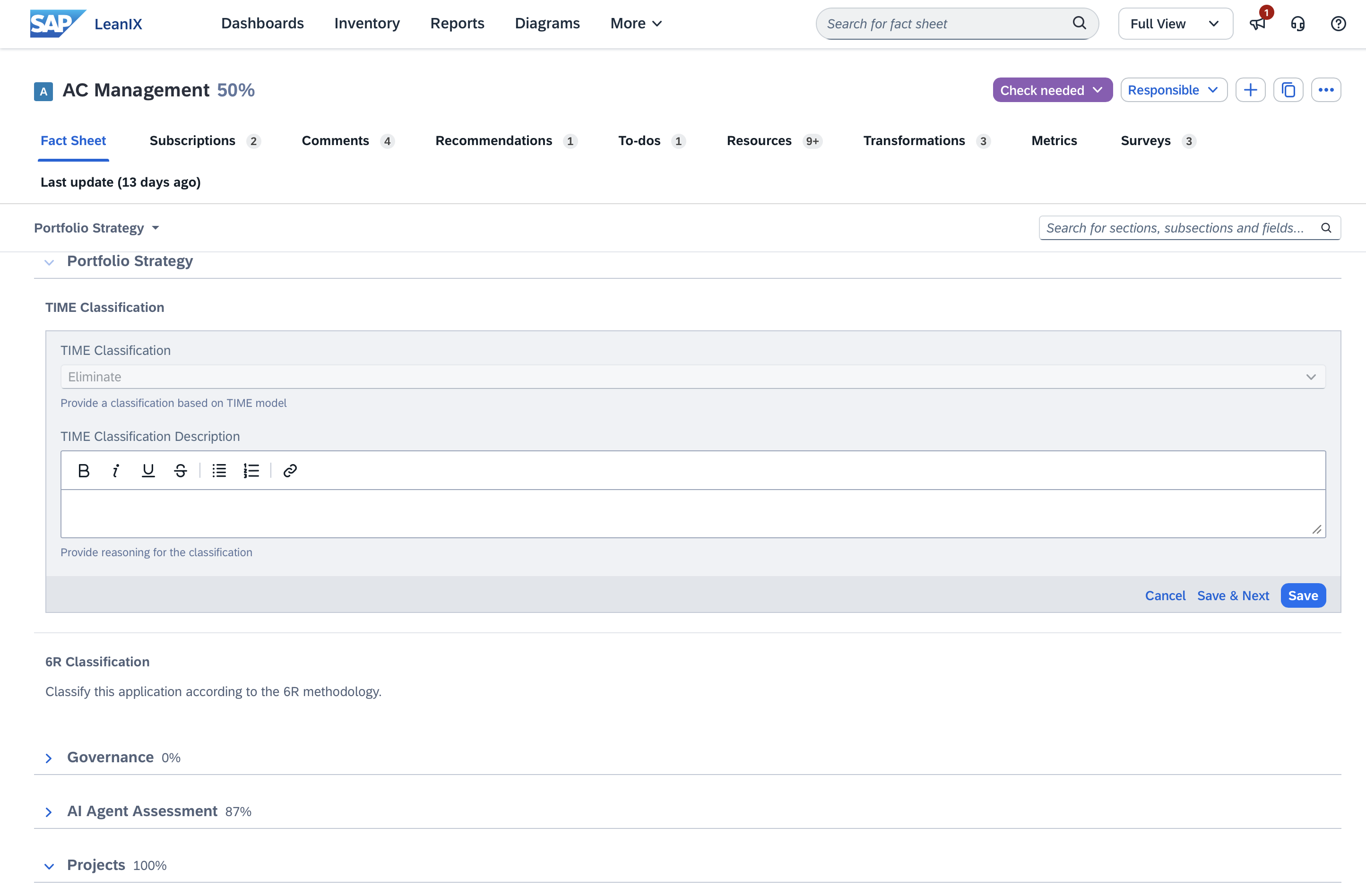
Task: Switch to the Recommendations tab
Action: click(506, 141)
